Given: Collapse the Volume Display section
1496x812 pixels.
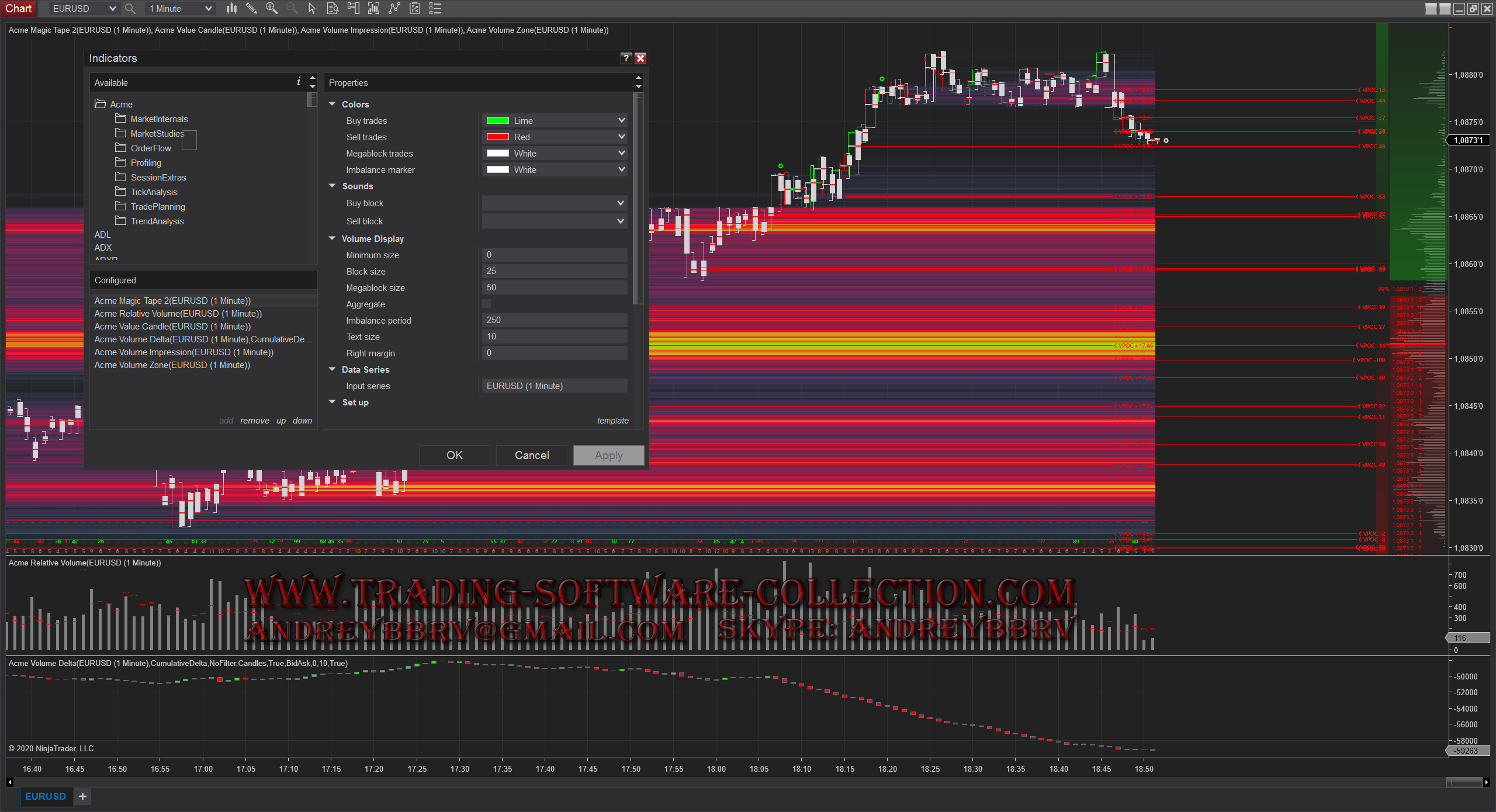Looking at the screenshot, I should click(333, 238).
